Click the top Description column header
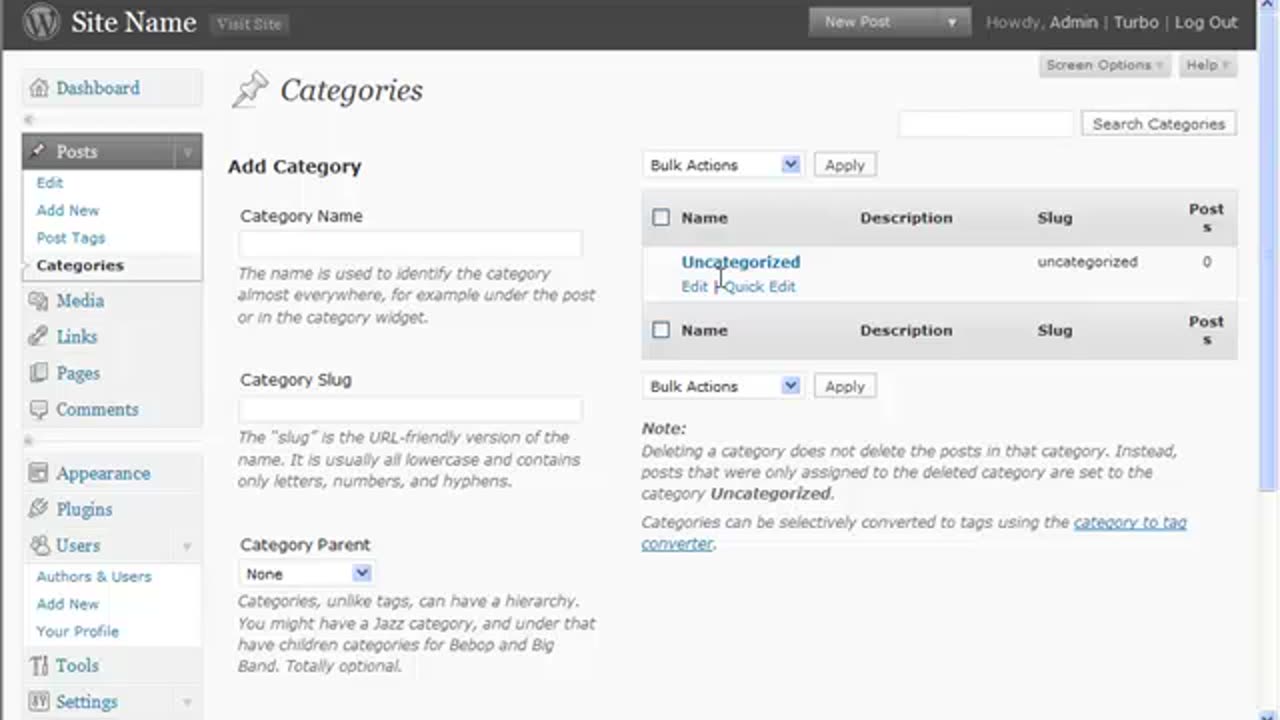 [x=906, y=217]
